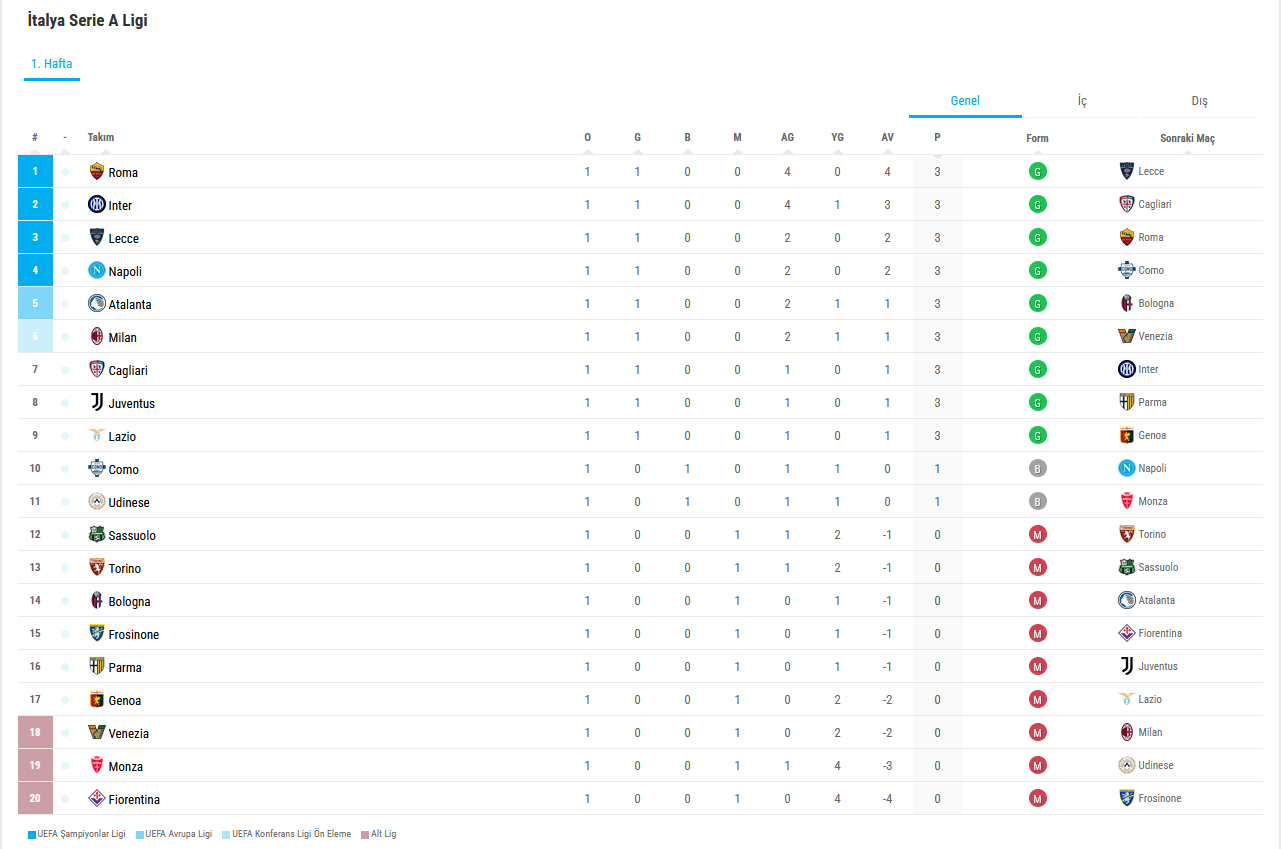The height and width of the screenshot is (849, 1281).
Task: Switch to the Dış away standings tab
Action: [x=1199, y=101]
